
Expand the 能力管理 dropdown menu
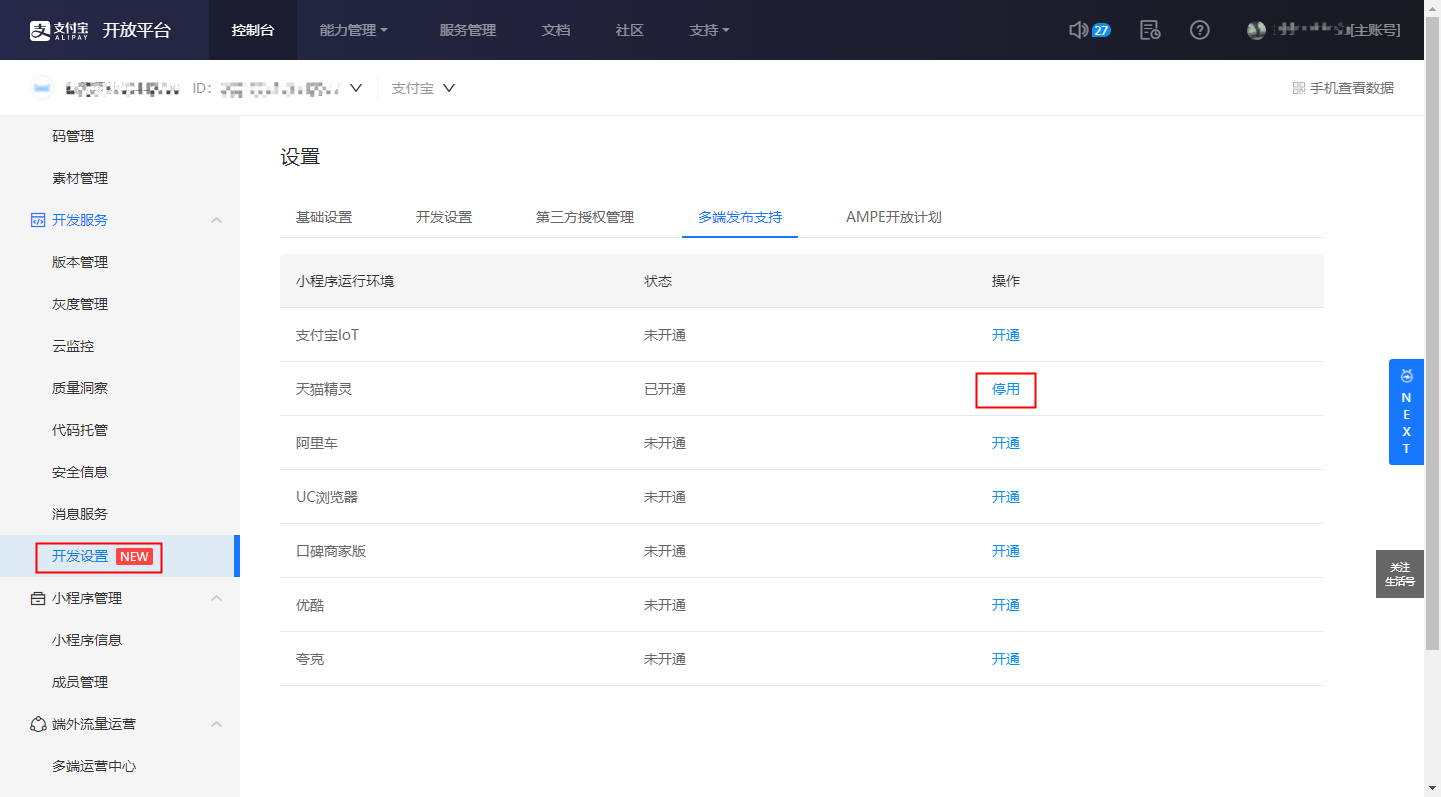pyautogui.click(x=354, y=30)
